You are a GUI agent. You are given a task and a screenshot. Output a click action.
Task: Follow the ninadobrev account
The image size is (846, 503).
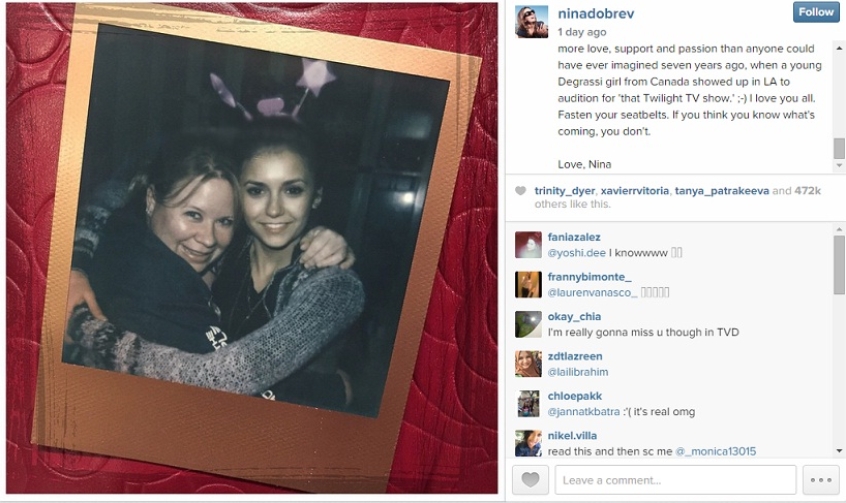816,12
